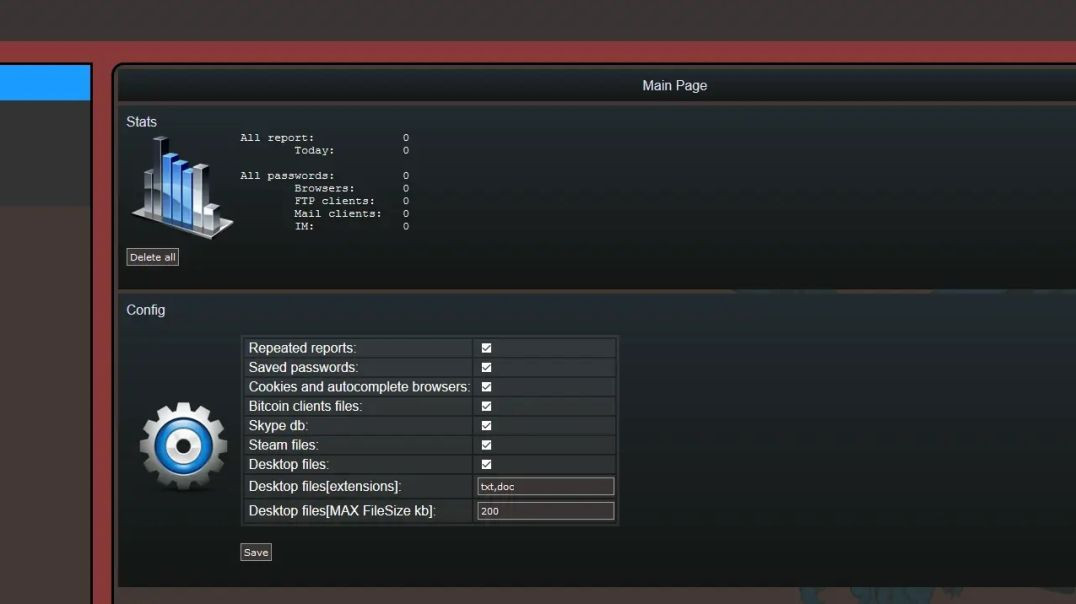Click the Stats section heading

pos(141,122)
